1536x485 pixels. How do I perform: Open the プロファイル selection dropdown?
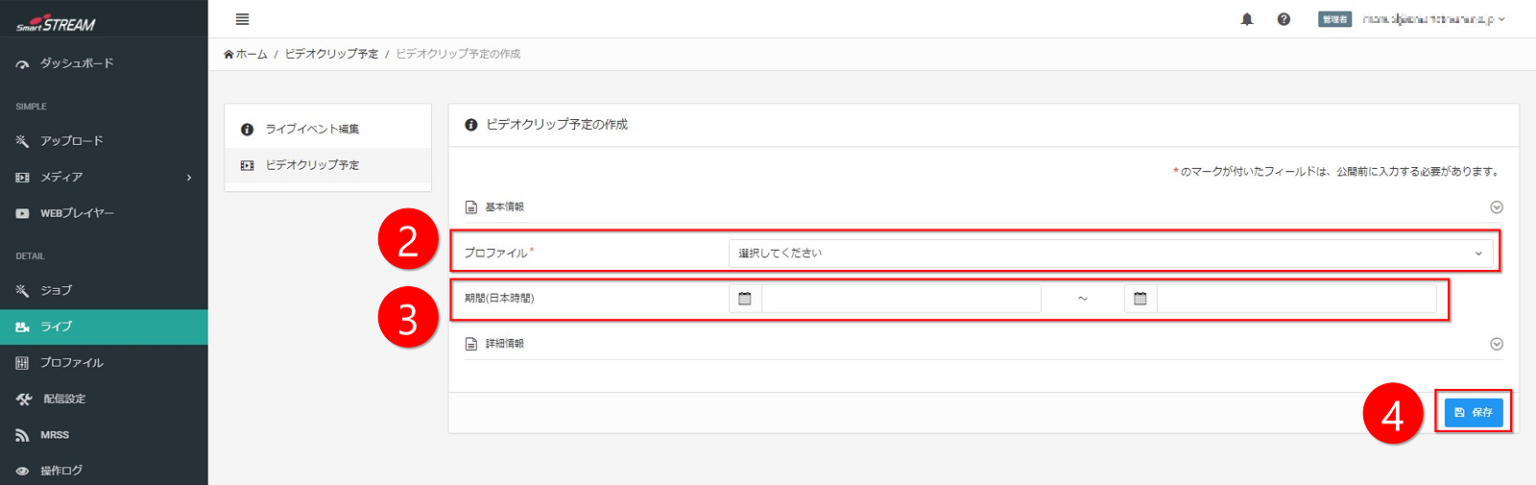(x=1110, y=253)
